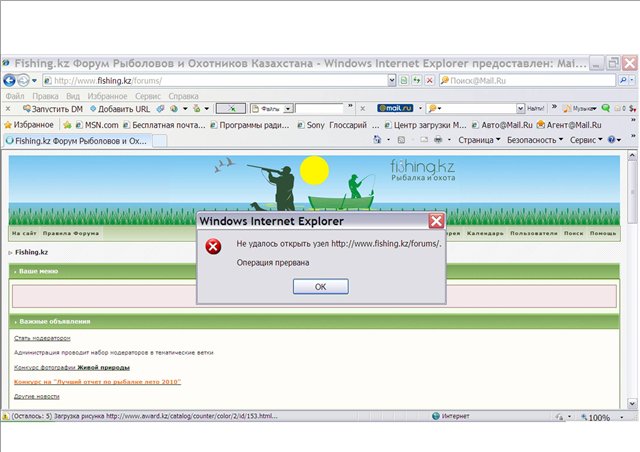The height and width of the screenshot is (452, 640).
Task: Open the Избранное menu in the menu bar
Action: [x=107, y=96]
